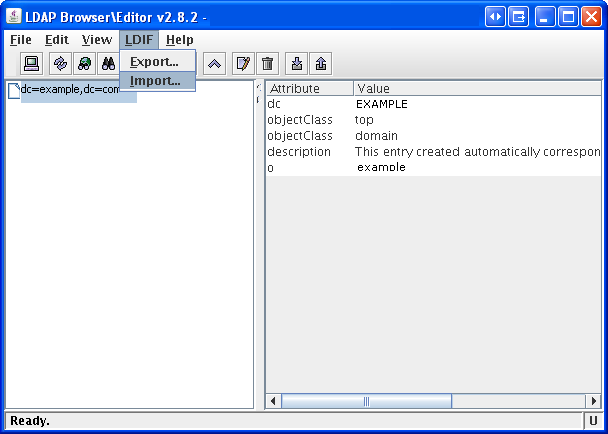Click the Value column header

point(478,88)
